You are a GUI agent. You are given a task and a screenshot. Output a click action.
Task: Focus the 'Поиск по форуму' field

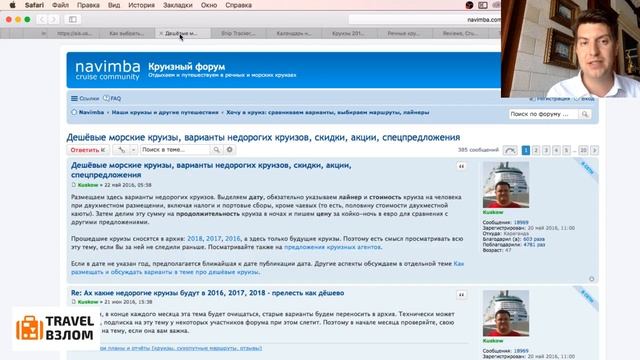click(543, 114)
